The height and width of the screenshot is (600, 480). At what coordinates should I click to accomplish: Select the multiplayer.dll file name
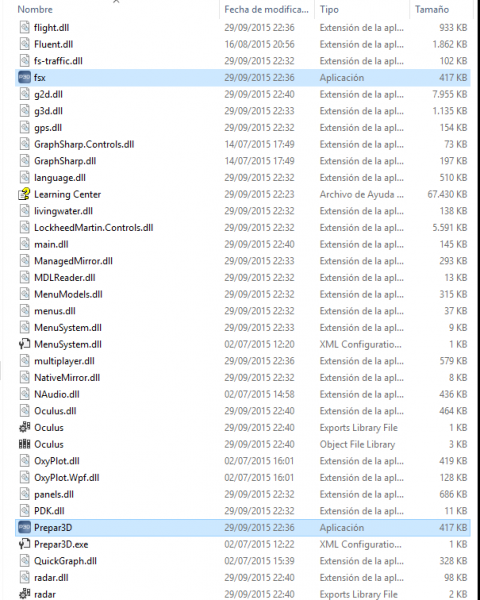64,361
